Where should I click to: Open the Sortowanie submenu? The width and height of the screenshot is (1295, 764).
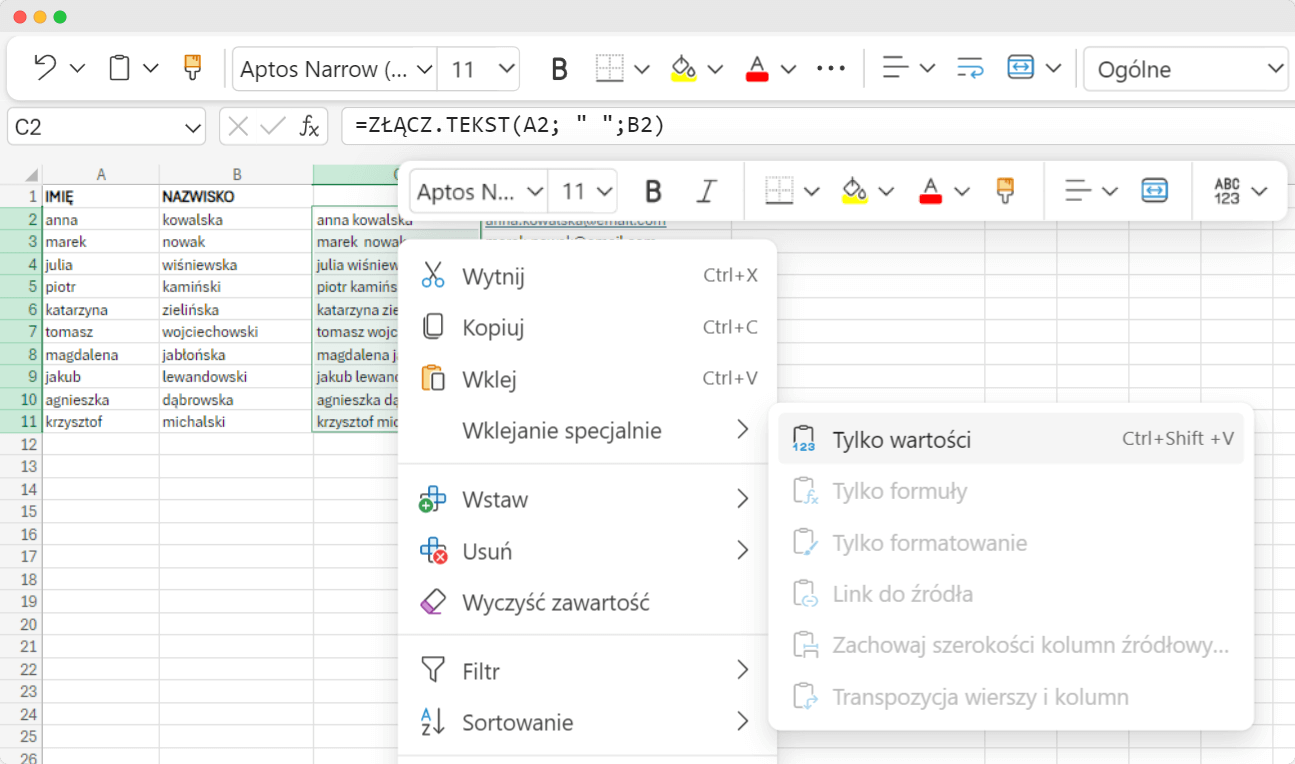pyautogui.click(x=588, y=722)
